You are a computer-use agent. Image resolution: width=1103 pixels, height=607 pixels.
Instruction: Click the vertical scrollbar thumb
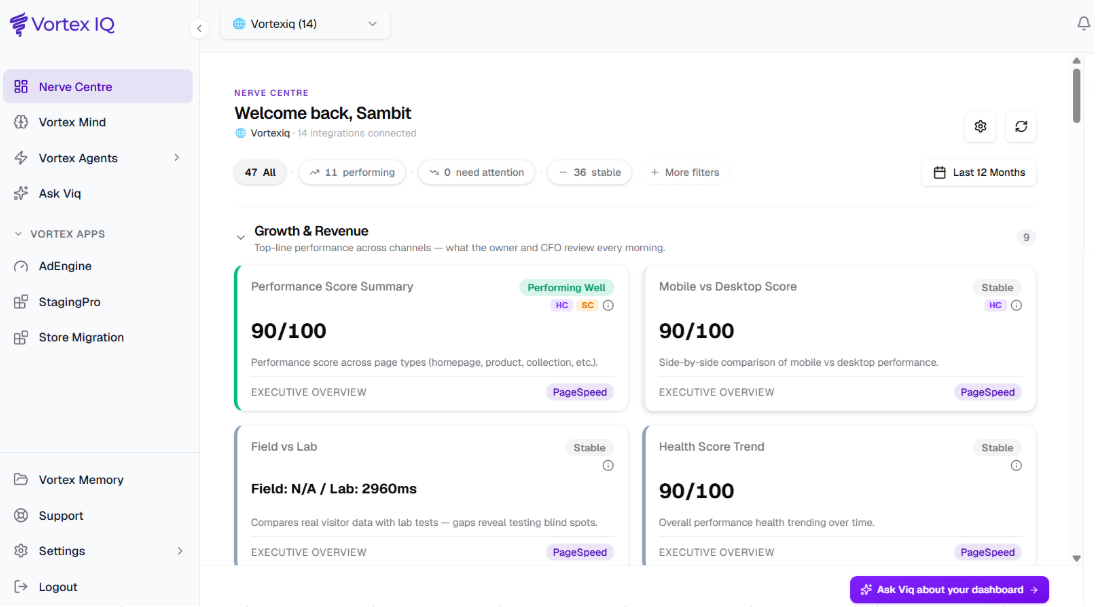point(1076,96)
